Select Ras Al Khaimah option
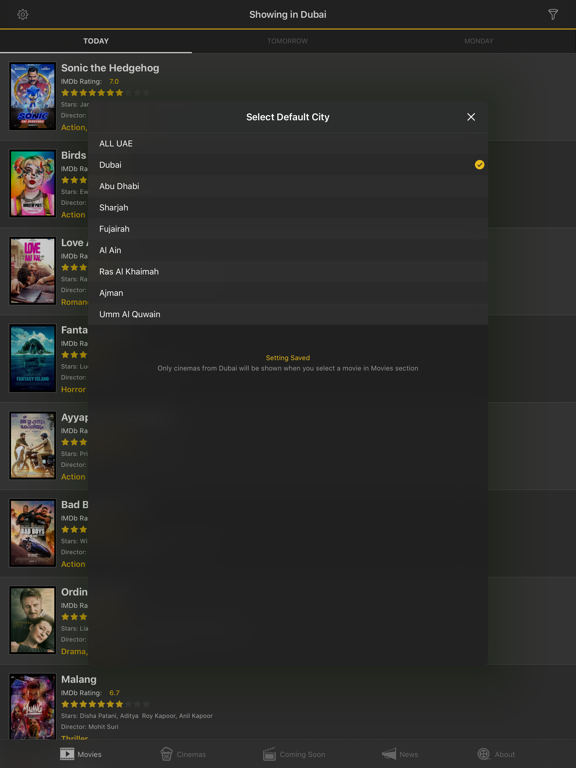This screenshot has width=576, height=768. pos(288,271)
